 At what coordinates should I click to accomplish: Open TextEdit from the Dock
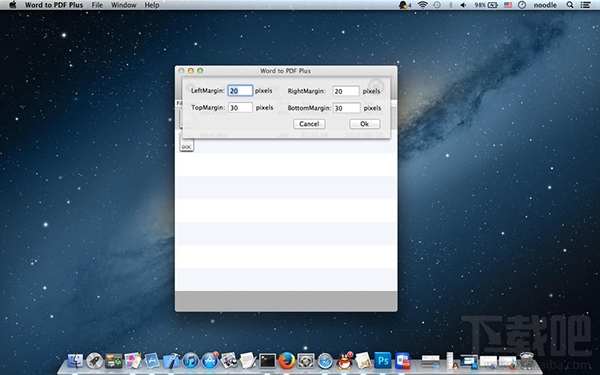point(248,360)
